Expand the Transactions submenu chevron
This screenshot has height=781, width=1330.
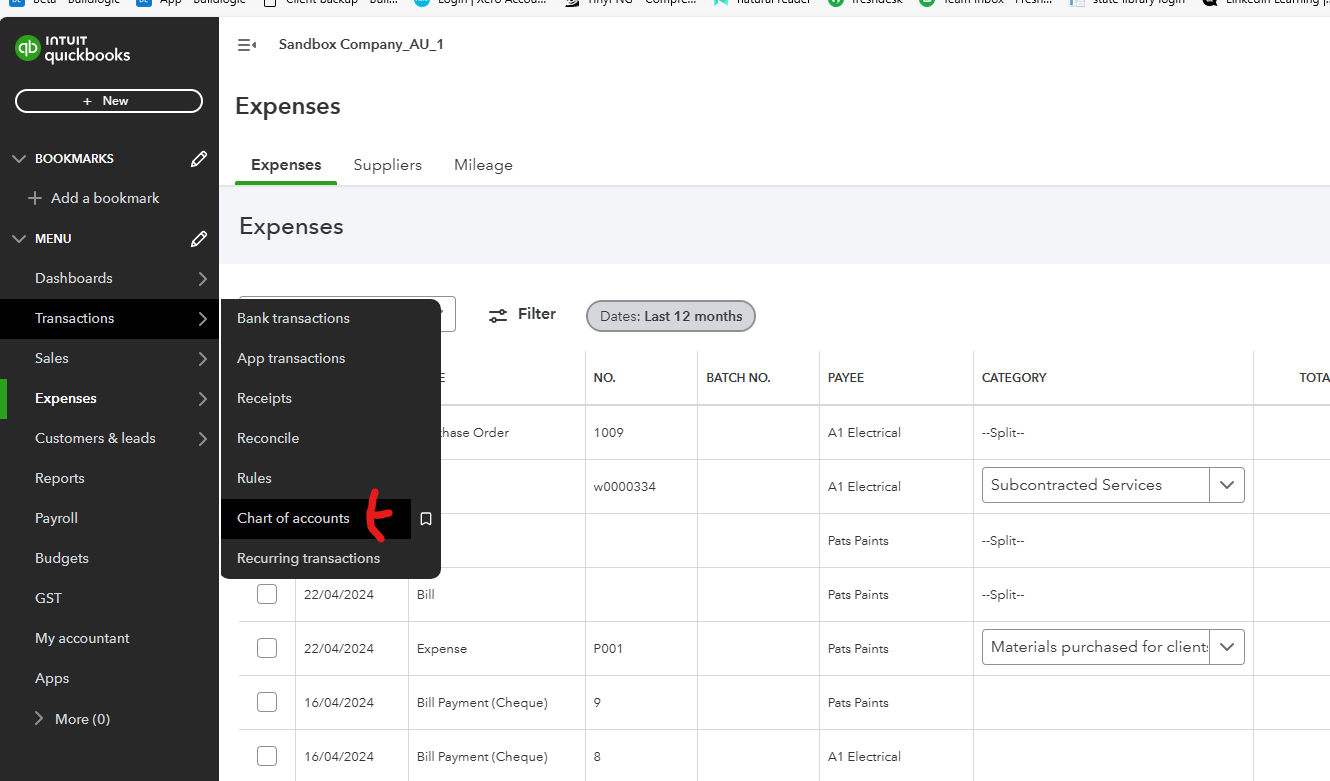[202, 319]
